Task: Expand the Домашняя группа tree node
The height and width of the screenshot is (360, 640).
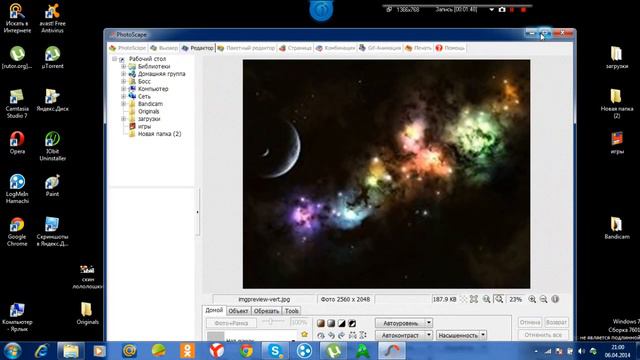Action: pyautogui.click(x=123, y=74)
